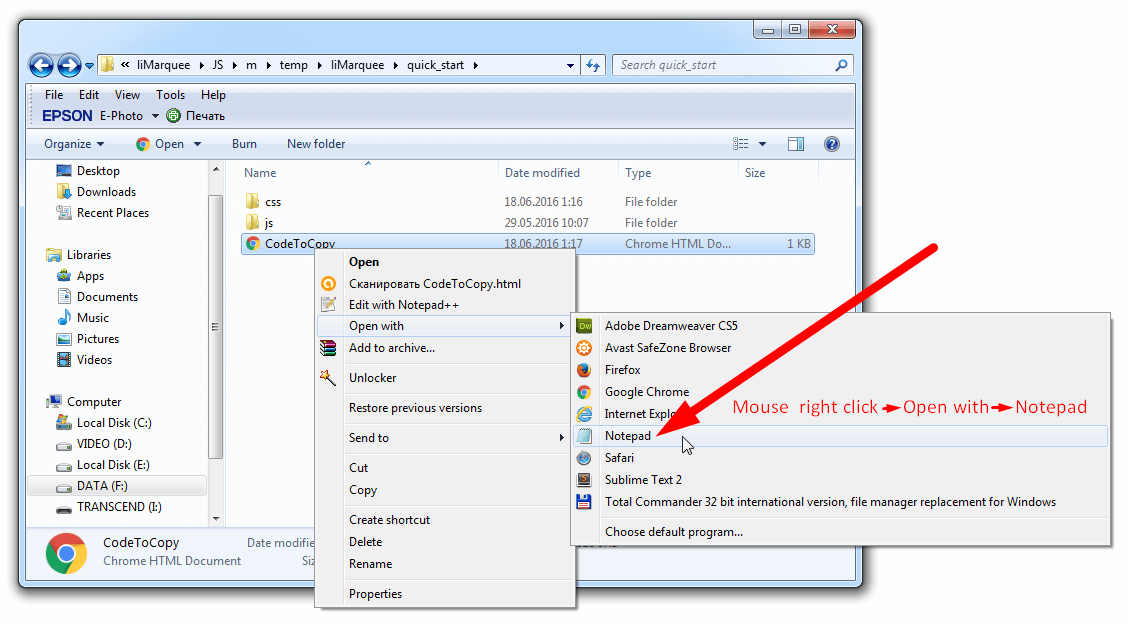
Task: Sort by the Date modified column header
Action: click(542, 173)
